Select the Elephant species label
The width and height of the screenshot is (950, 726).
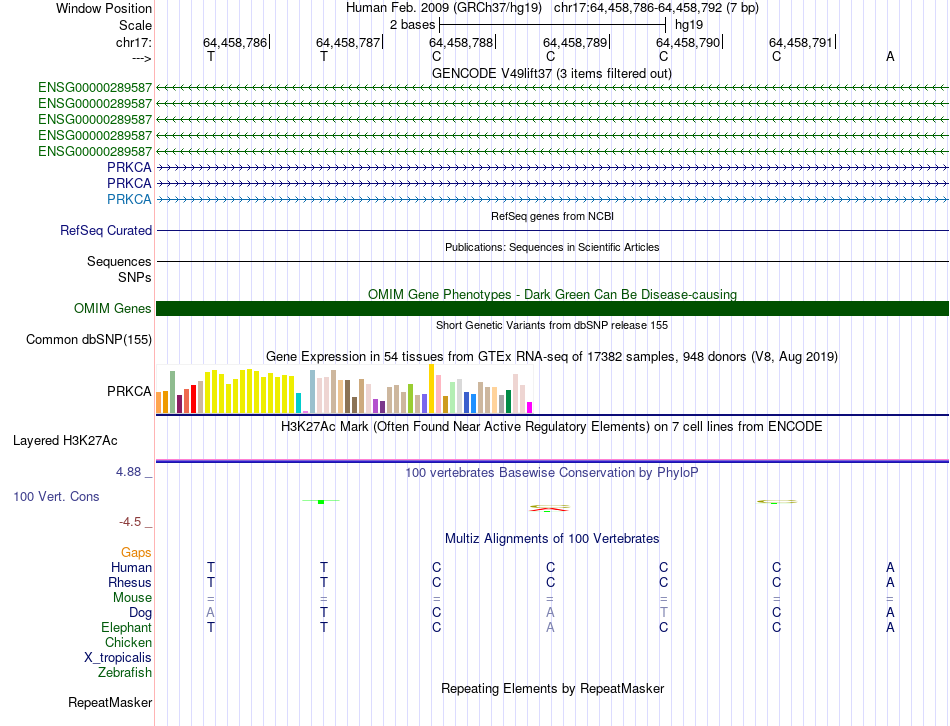coord(126,627)
